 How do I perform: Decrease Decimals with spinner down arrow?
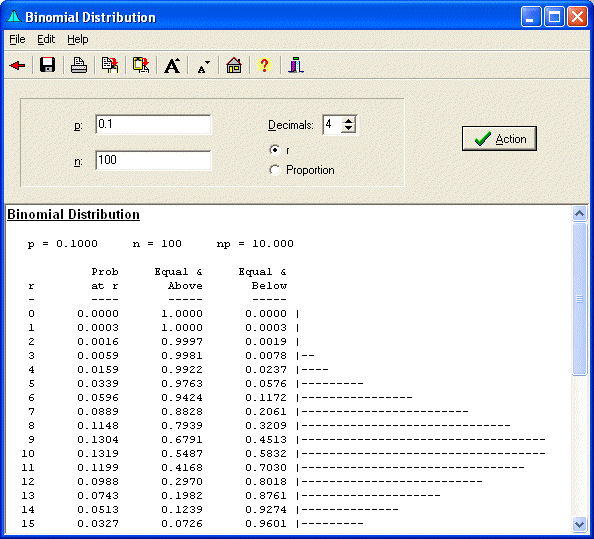[348, 128]
